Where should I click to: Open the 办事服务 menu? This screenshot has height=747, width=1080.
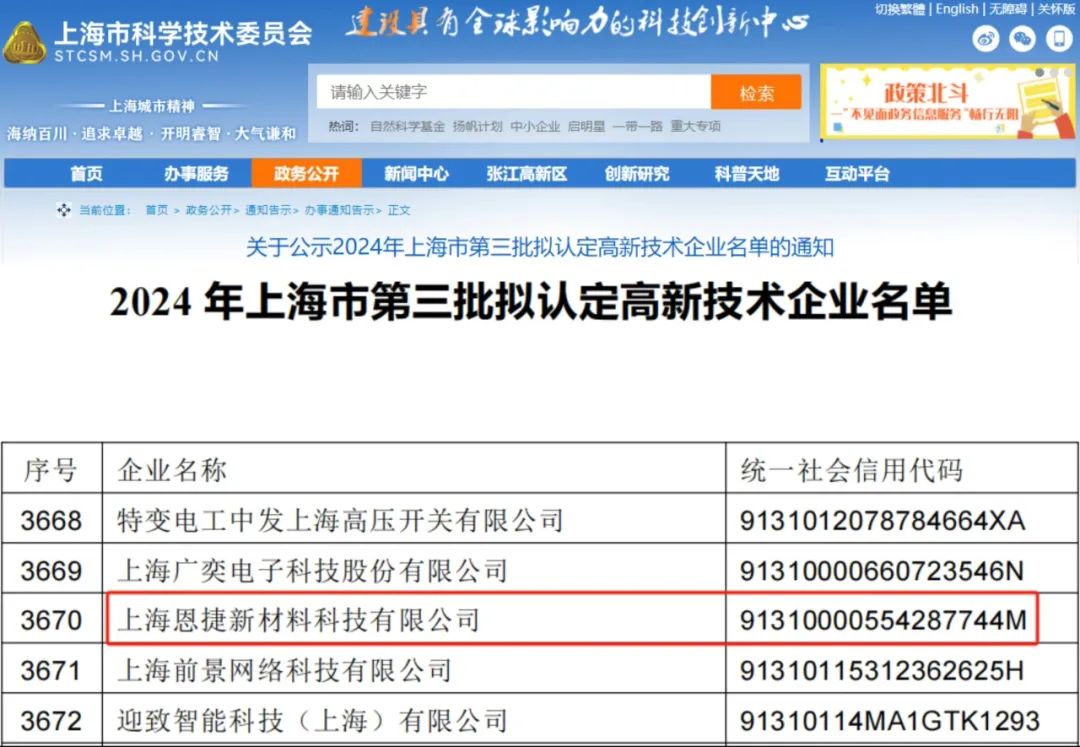click(x=196, y=174)
